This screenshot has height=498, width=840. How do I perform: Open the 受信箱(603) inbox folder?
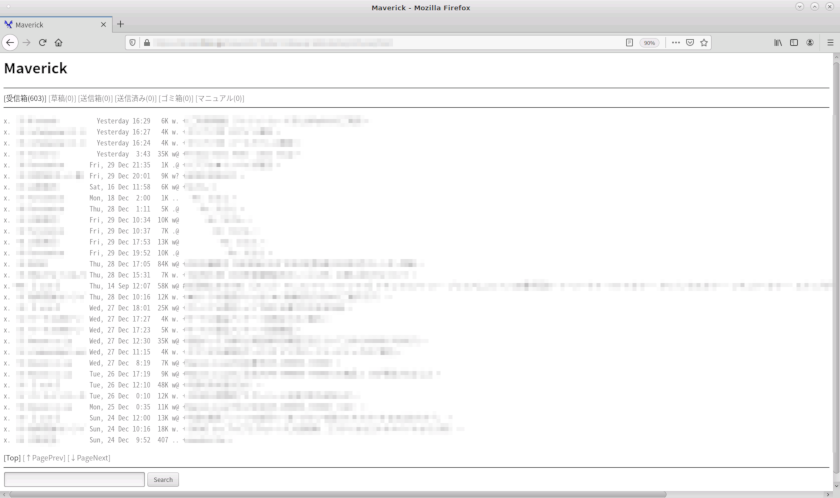pos(25,99)
